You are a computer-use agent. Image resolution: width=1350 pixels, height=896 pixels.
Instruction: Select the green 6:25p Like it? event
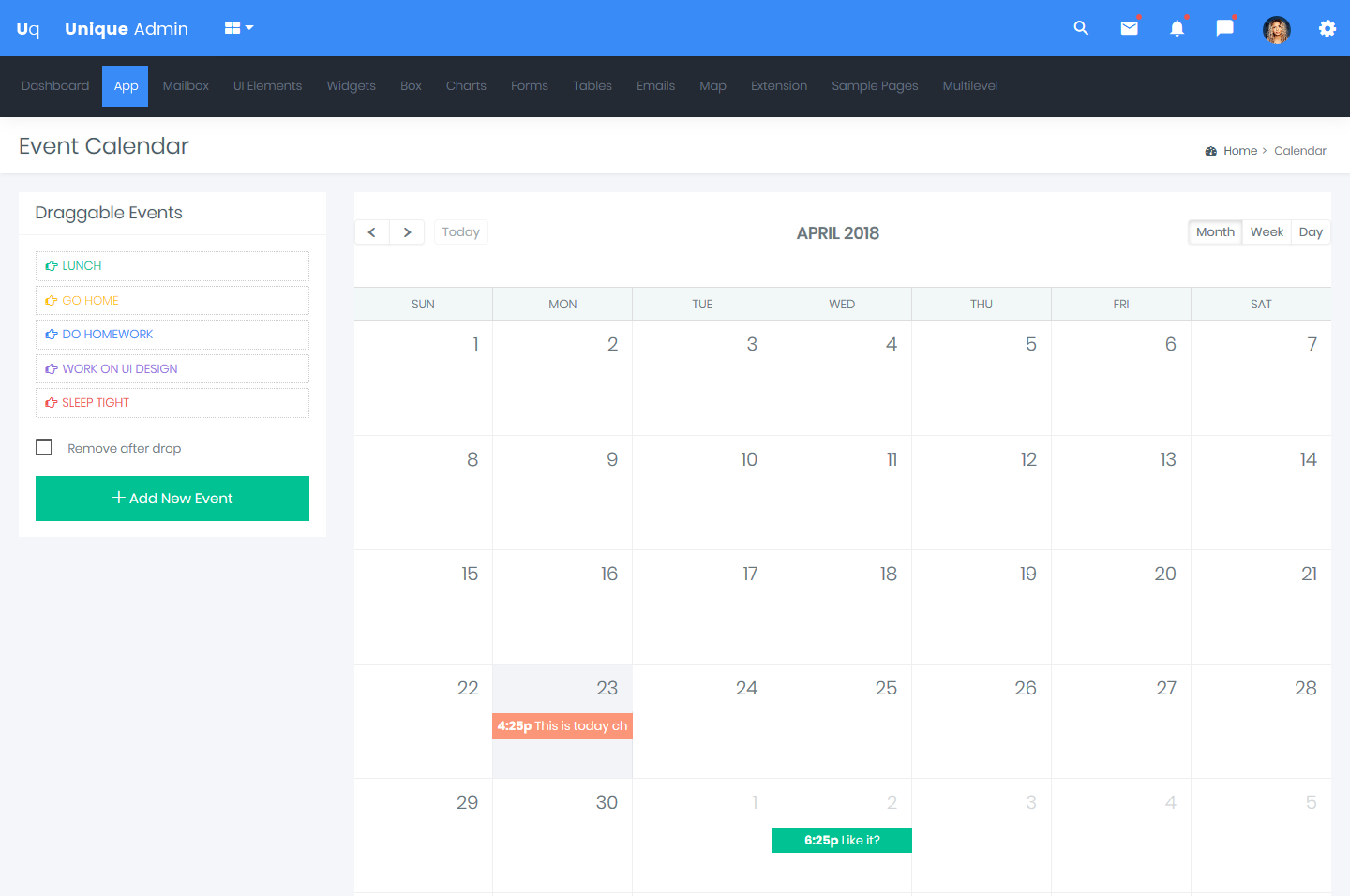coord(841,840)
